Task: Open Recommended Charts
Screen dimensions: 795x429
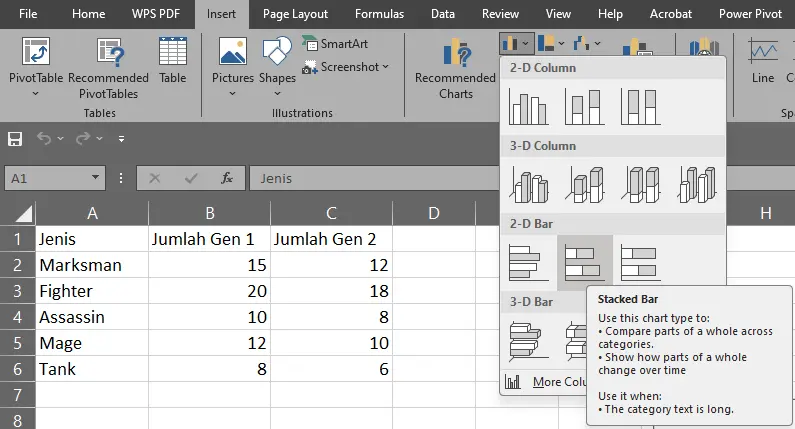Action: pyautogui.click(x=455, y=68)
